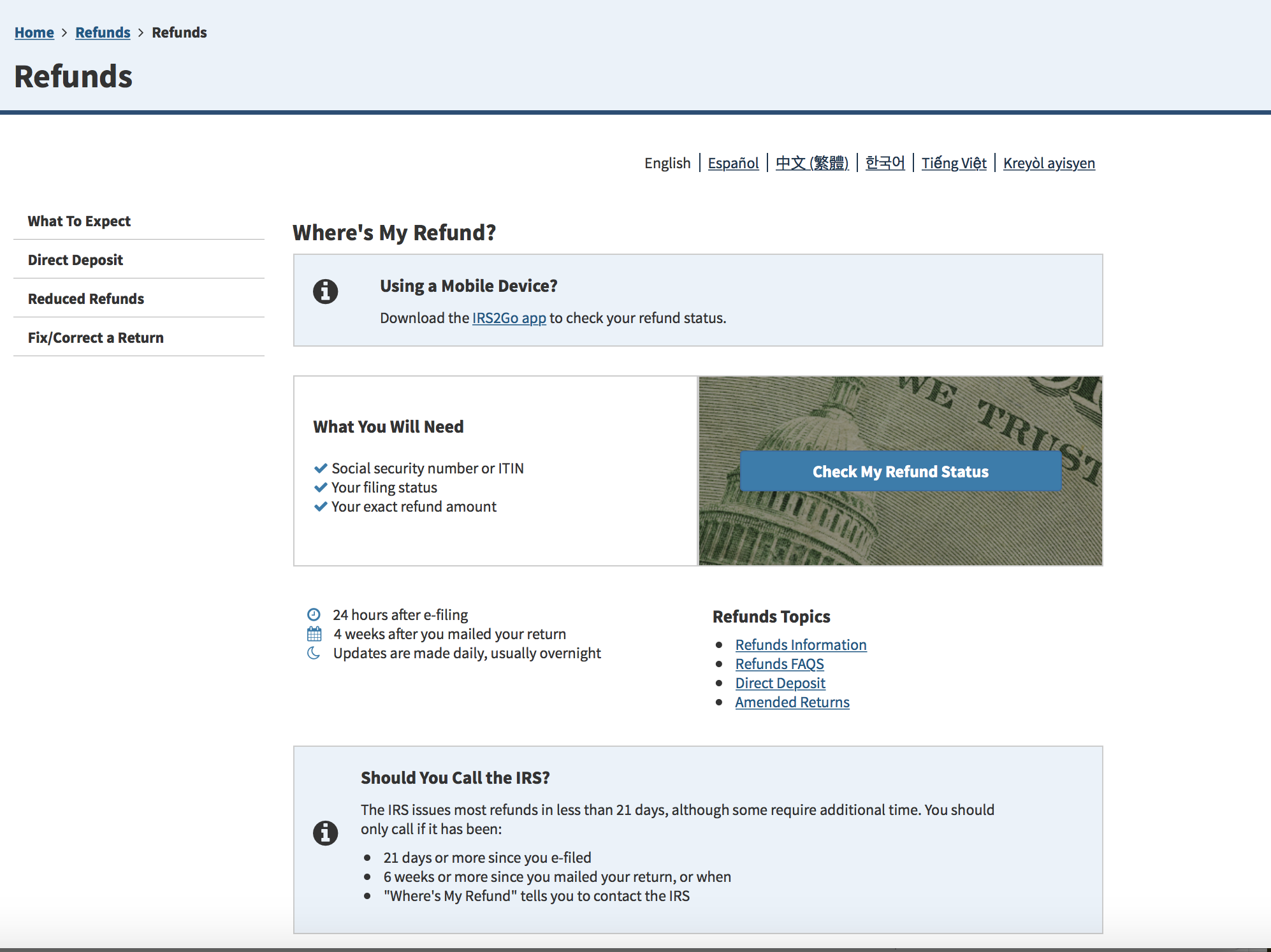Click the info icon beside Mobile Device notice
Viewport: 1271px width, 952px height.
point(325,292)
